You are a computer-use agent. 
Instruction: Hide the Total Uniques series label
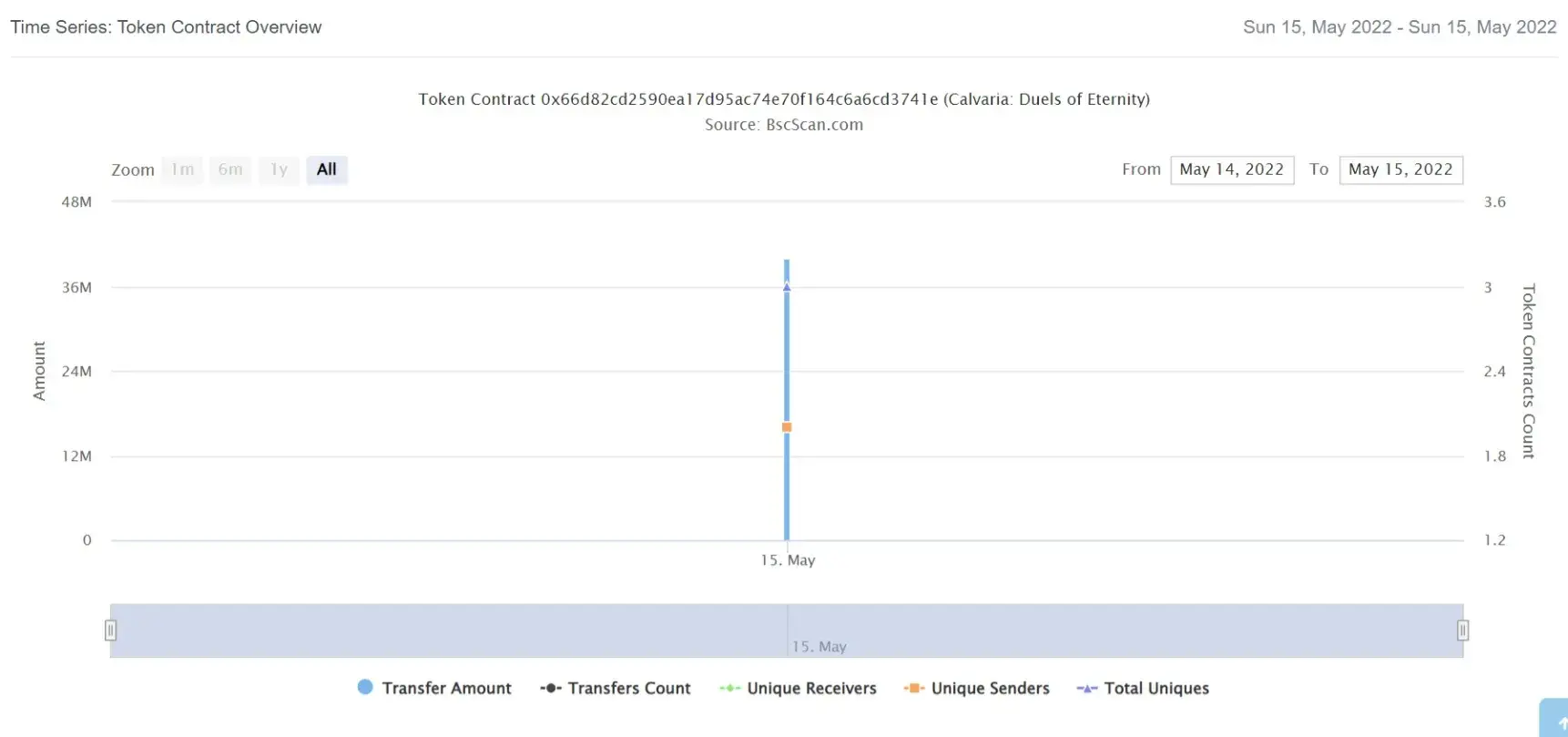pyautogui.click(x=1156, y=689)
